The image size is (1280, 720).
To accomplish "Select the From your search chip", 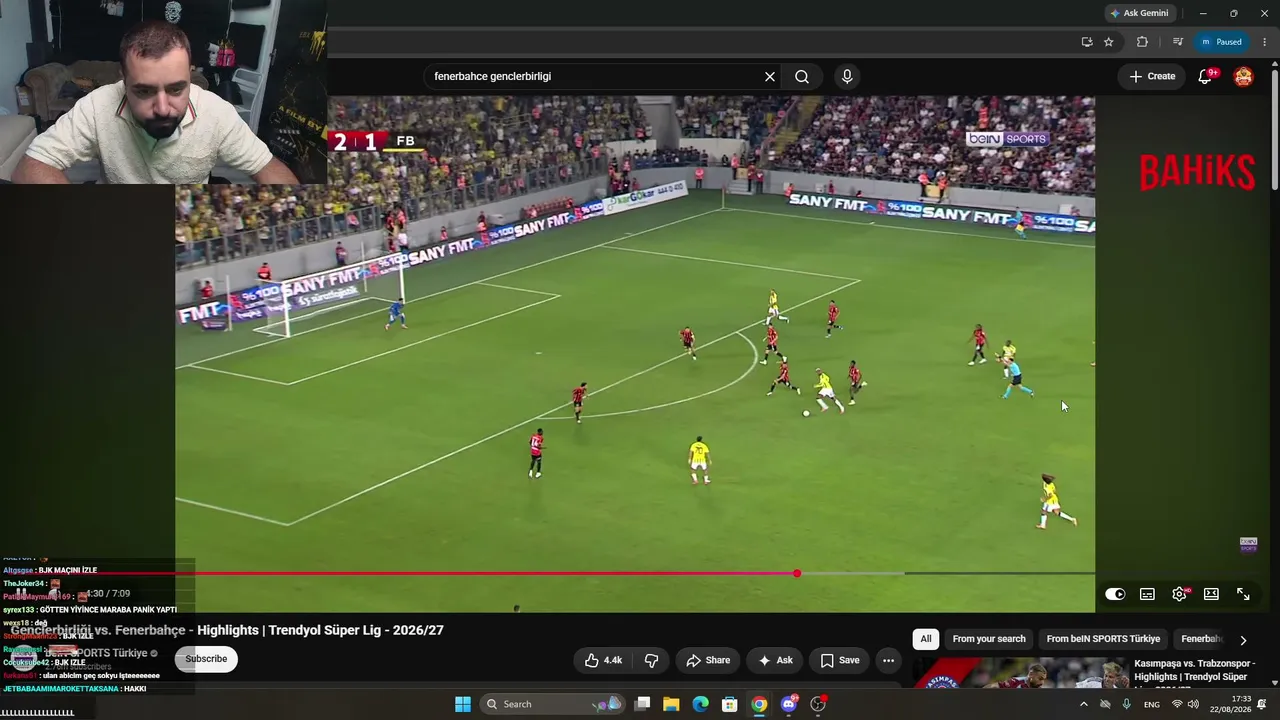I will click(989, 639).
